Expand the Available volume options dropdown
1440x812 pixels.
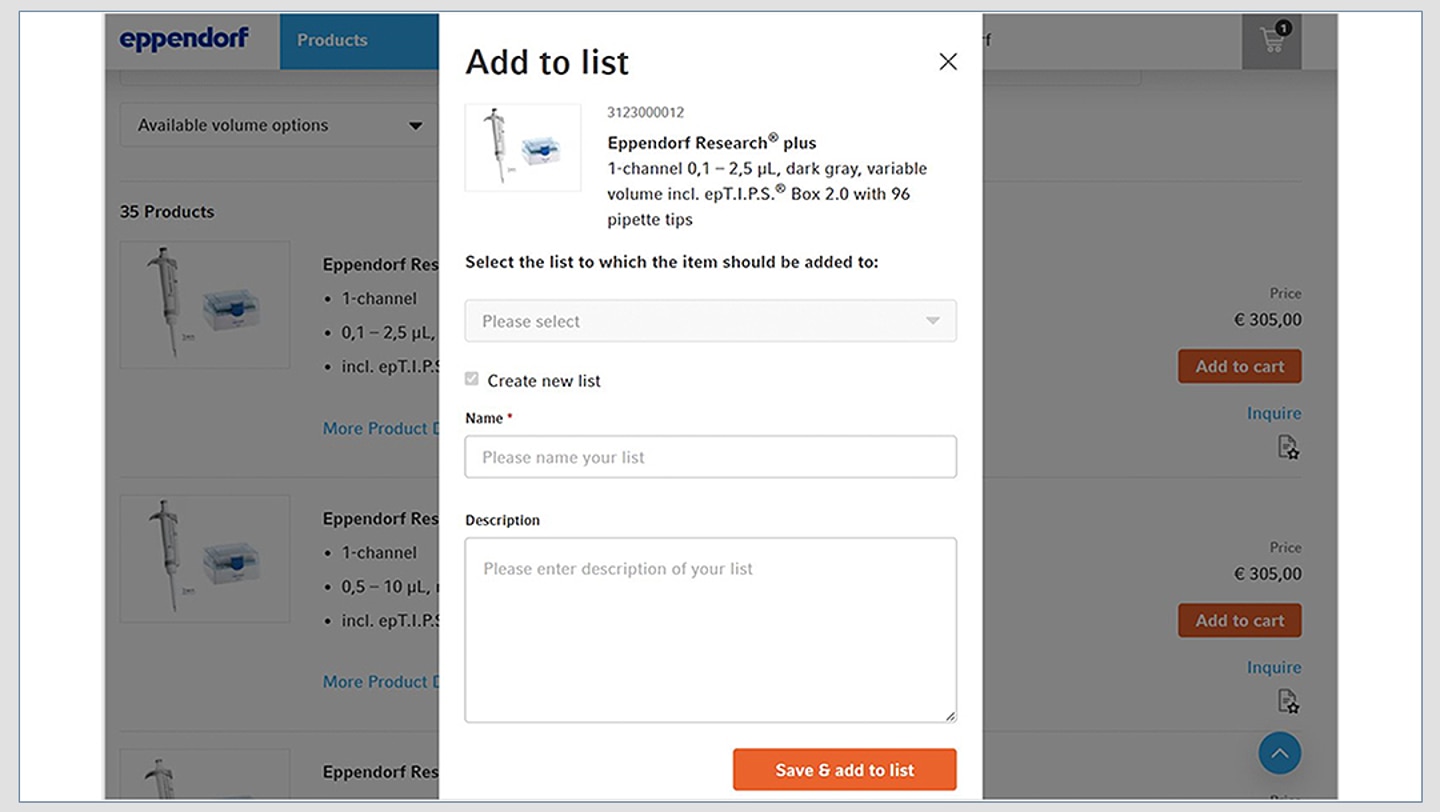point(279,126)
